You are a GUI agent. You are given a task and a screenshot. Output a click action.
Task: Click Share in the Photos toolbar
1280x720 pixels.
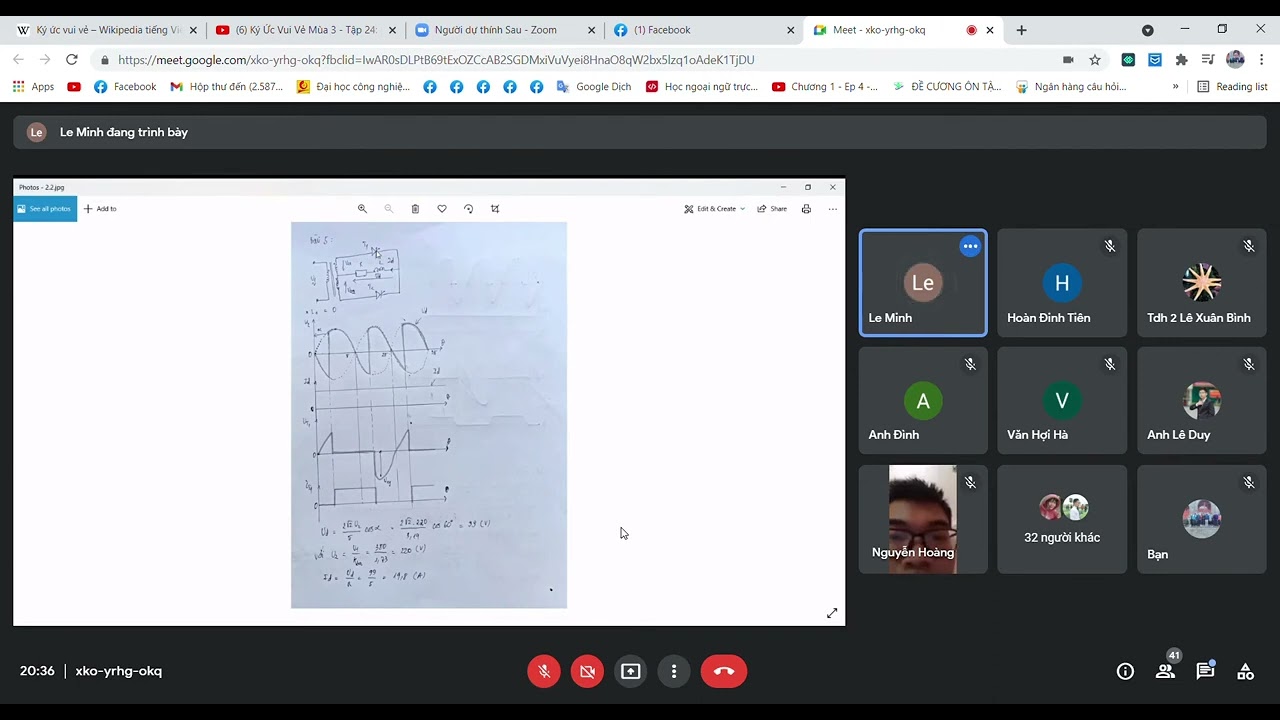click(x=772, y=209)
